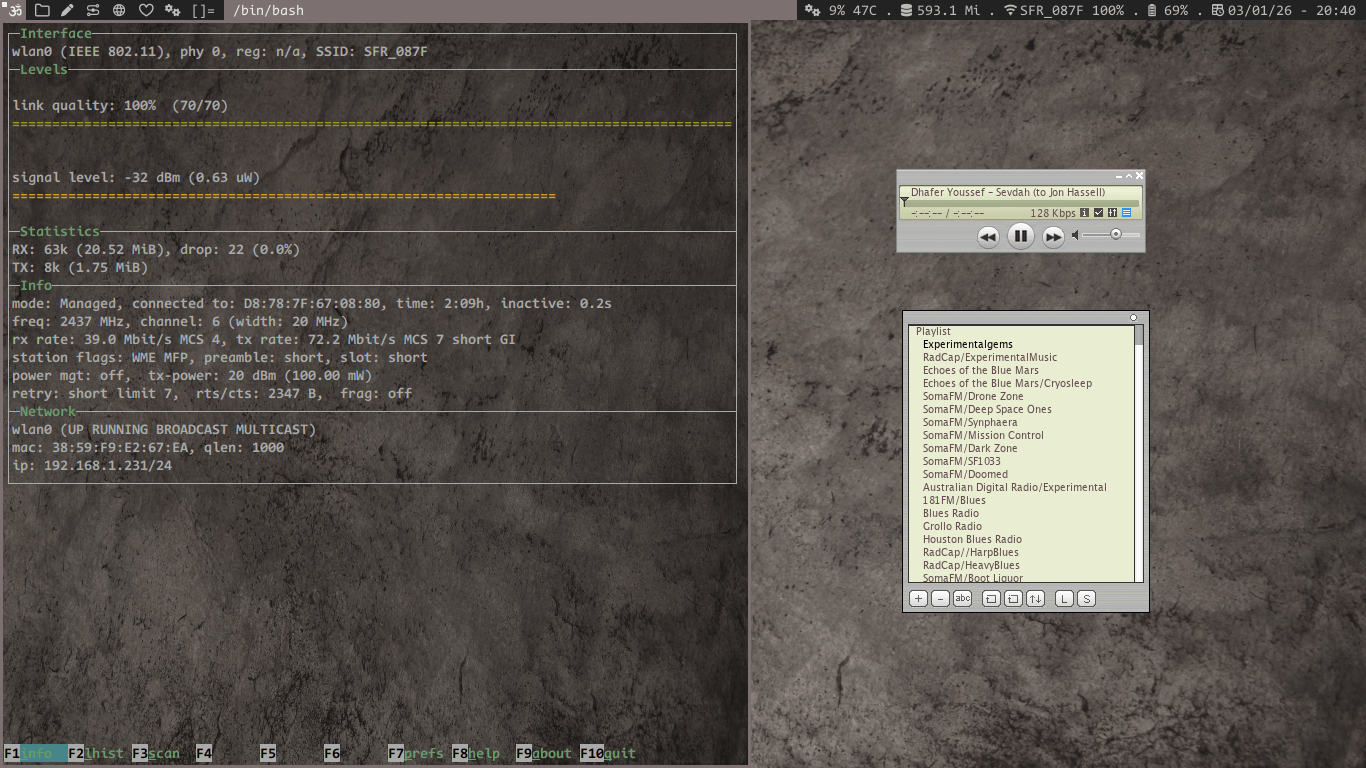
Task: Click the sort arrows playlist button
Action: coord(1035,599)
